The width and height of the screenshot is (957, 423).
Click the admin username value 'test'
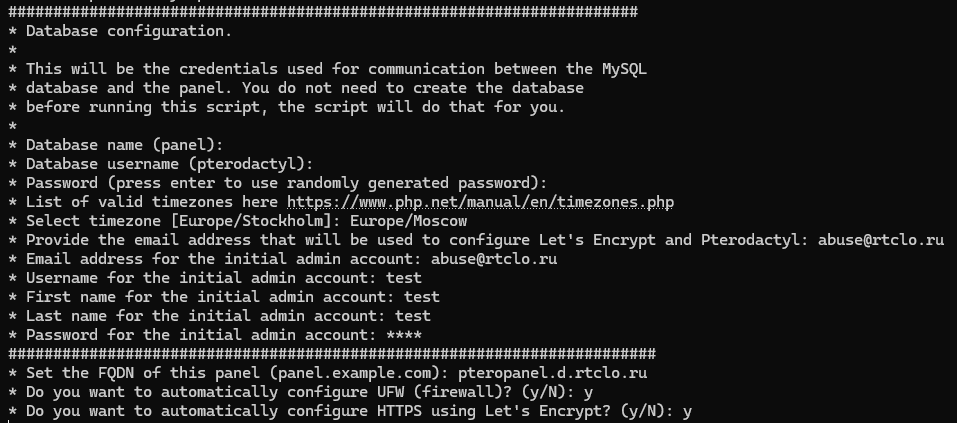(x=403, y=278)
